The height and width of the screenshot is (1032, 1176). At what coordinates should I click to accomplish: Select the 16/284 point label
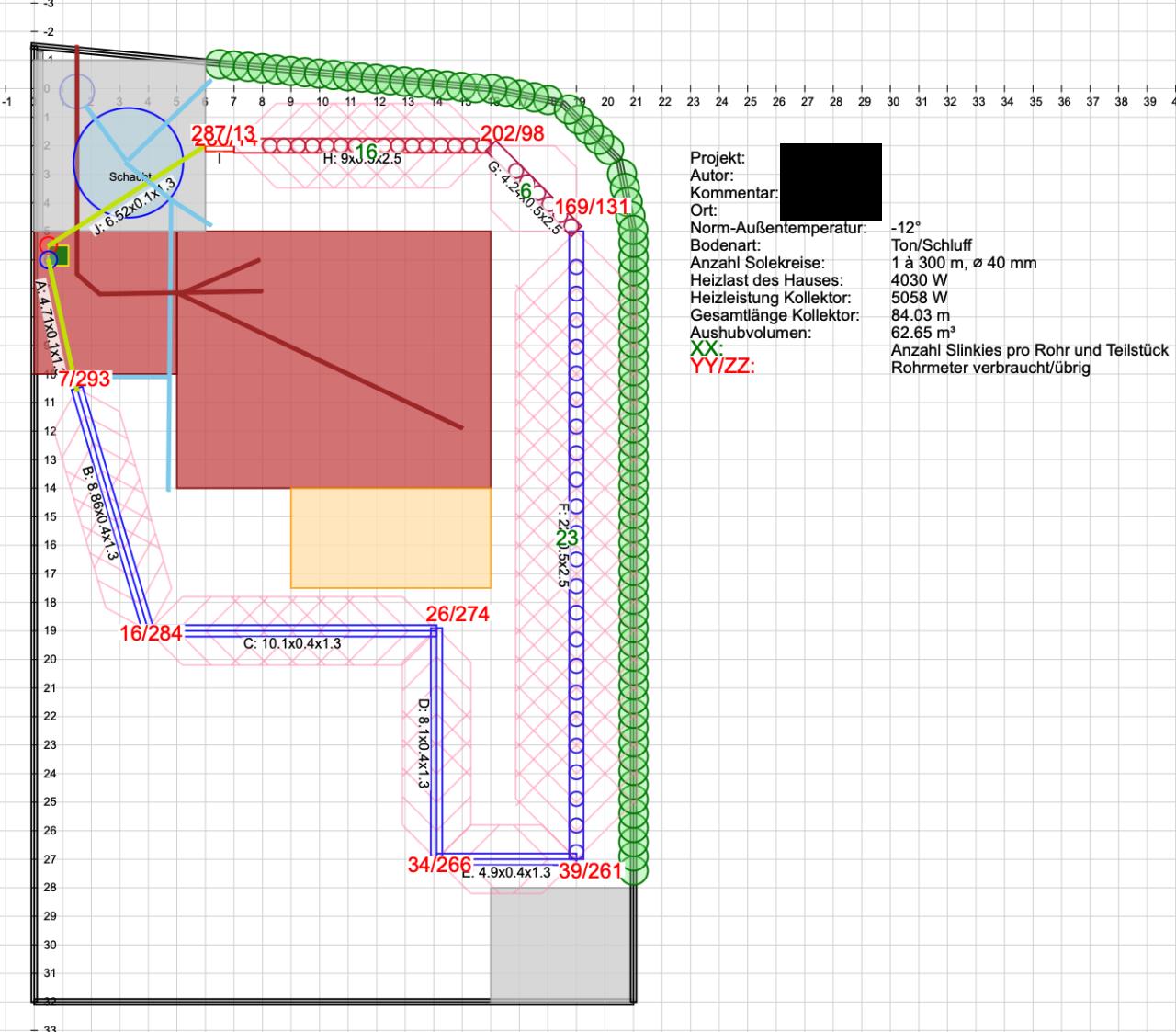[151, 633]
